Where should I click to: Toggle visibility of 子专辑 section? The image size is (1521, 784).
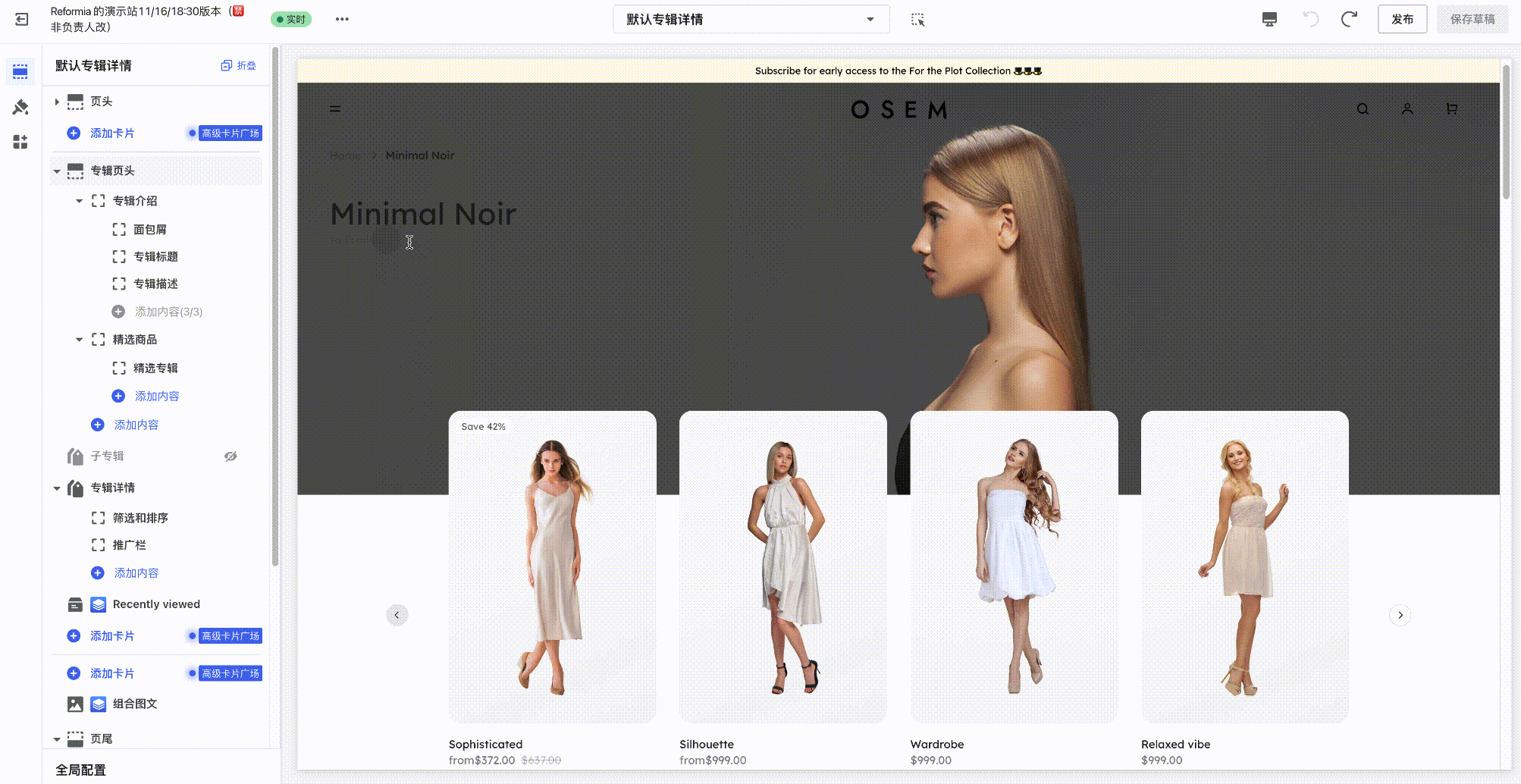(231, 456)
